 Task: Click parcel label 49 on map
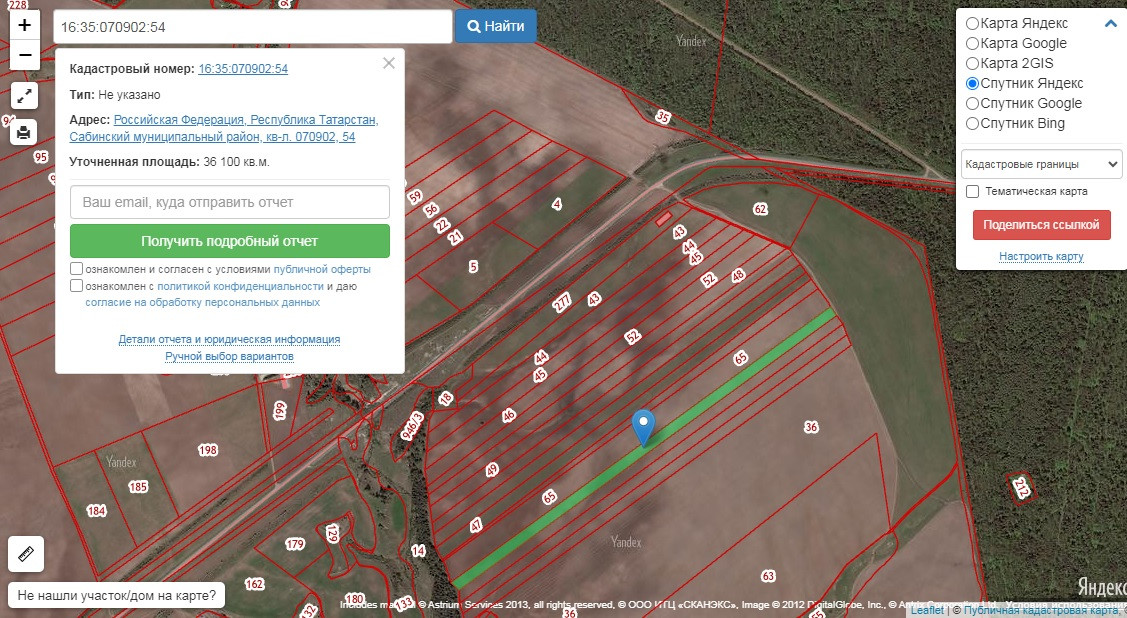click(492, 470)
